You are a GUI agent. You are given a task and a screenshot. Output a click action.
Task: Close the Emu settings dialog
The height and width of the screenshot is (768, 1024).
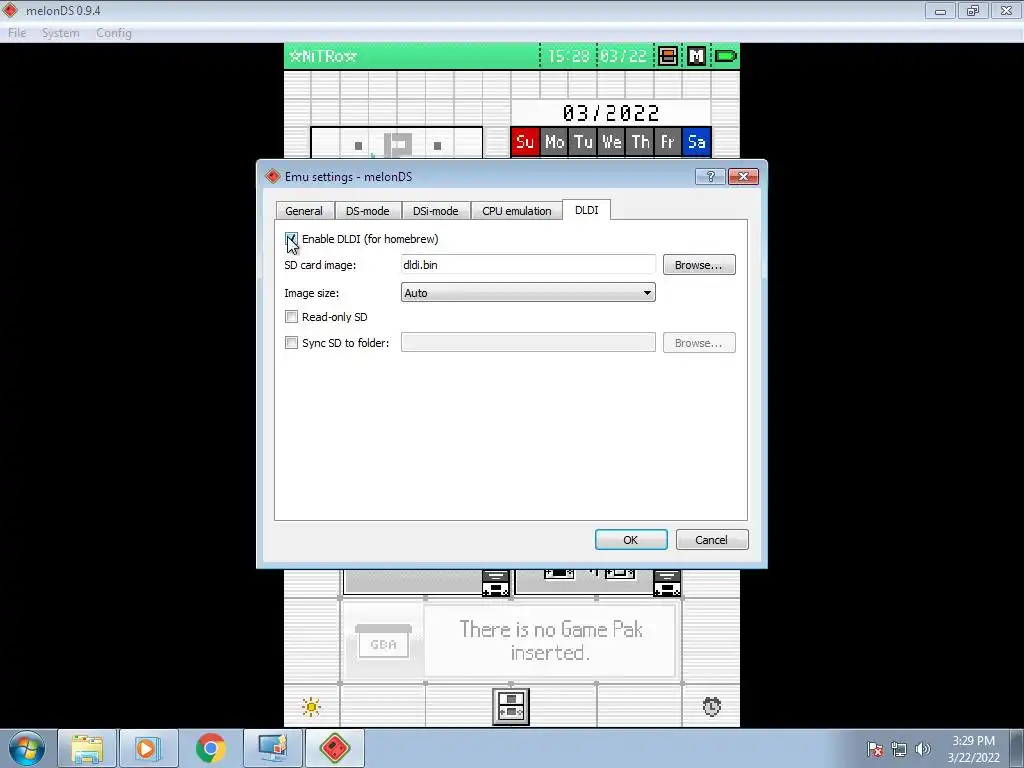(x=743, y=176)
